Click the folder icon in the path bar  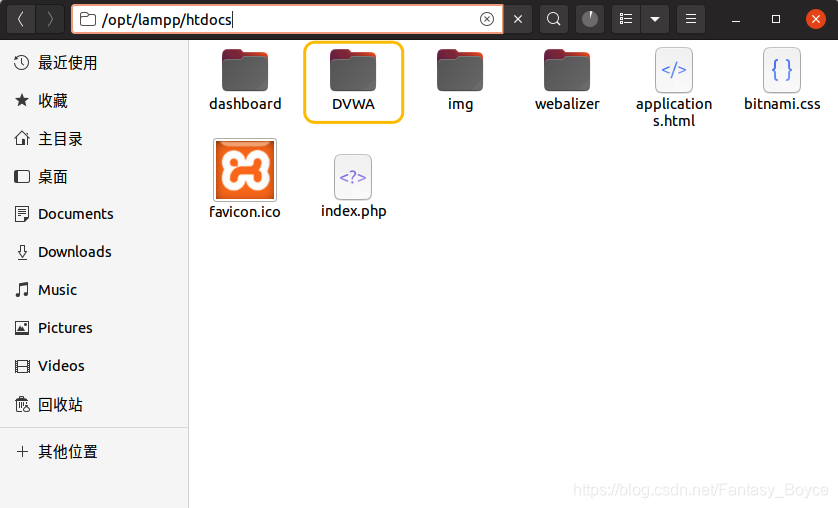(88, 20)
